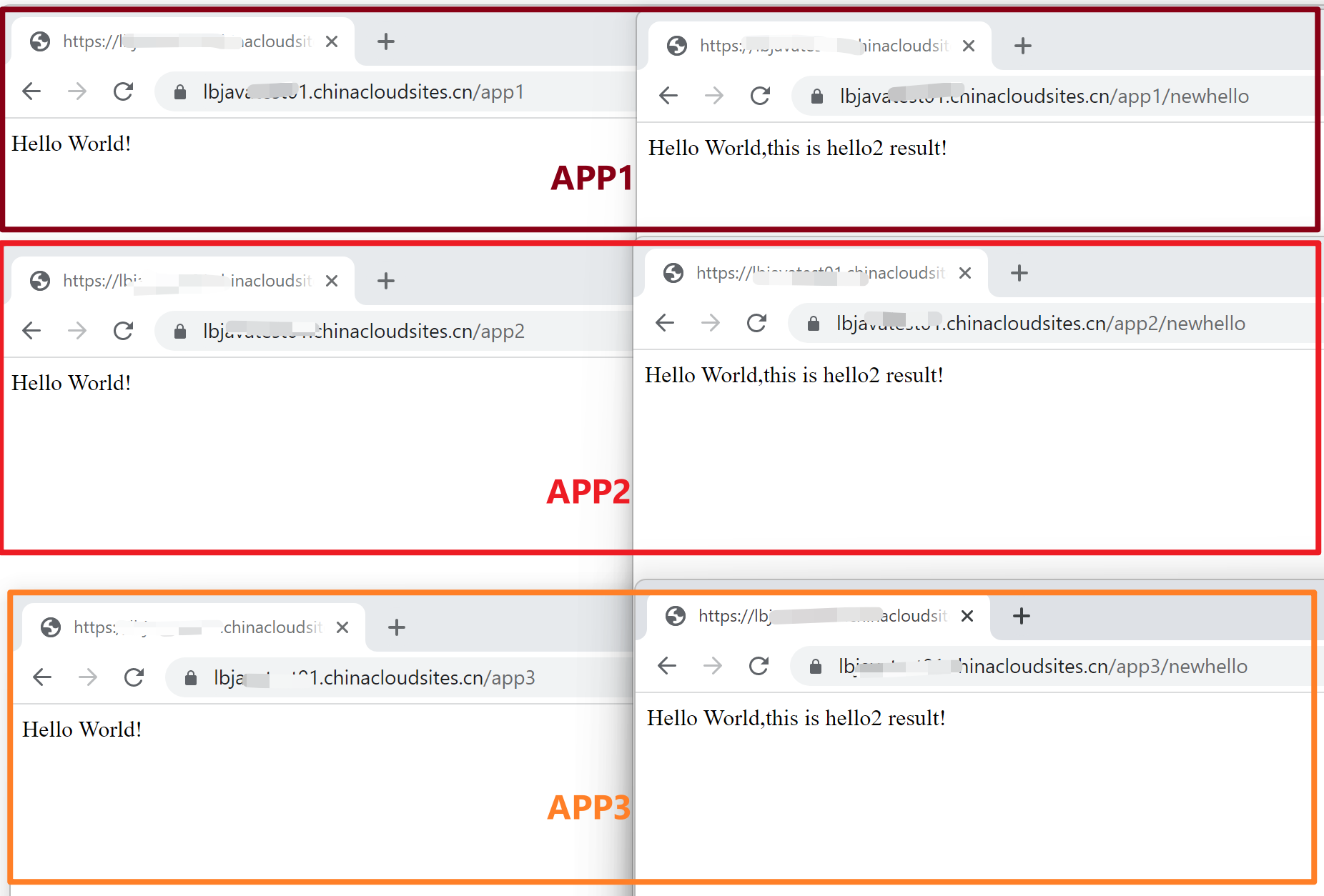Click the reload icon in the /app3/newhello window
Screen dimensions: 1324x896
pyautogui.click(x=759, y=666)
